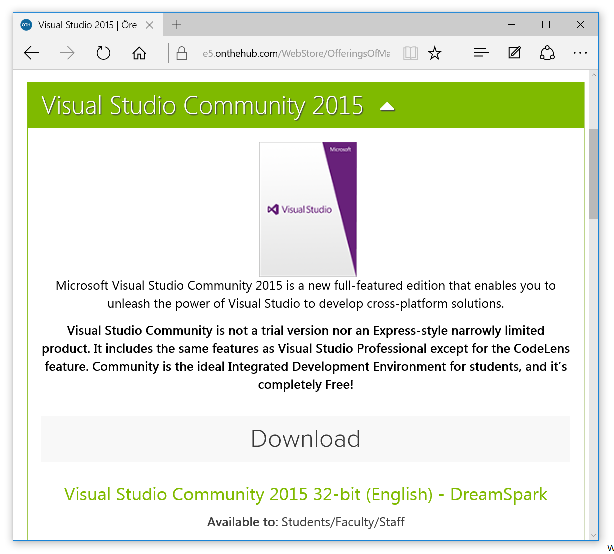Image resolution: width=614 pixels, height=554 pixels.
Task: Close the Visual Studio 2015 tab
Action: coord(149,25)
